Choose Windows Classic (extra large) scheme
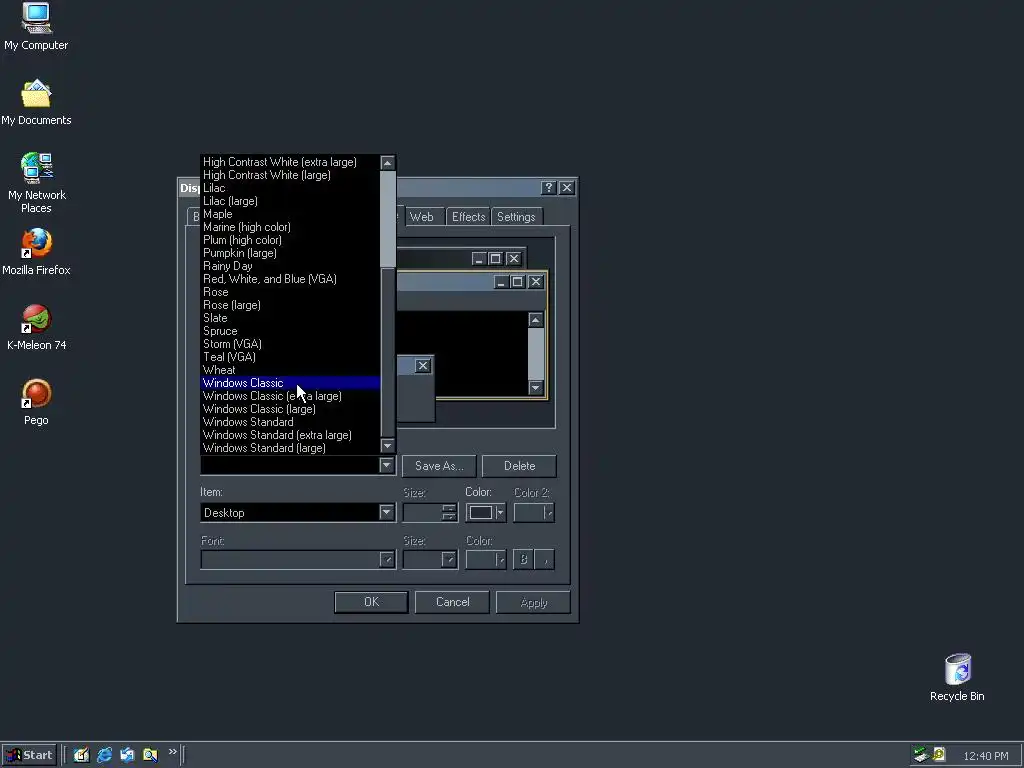The height and width of the screenshot is (768, 1024). [x=290, y=396]
